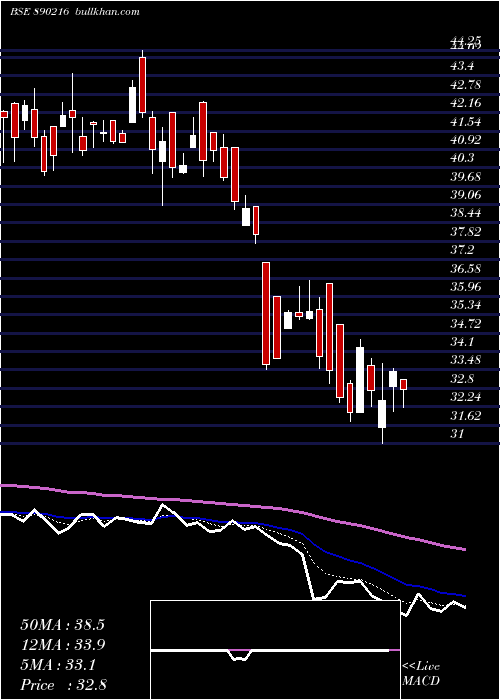This screenshot has height=700, width=500.
Task: Click the 33.48 price axis label
Action: tap(466, 360)
